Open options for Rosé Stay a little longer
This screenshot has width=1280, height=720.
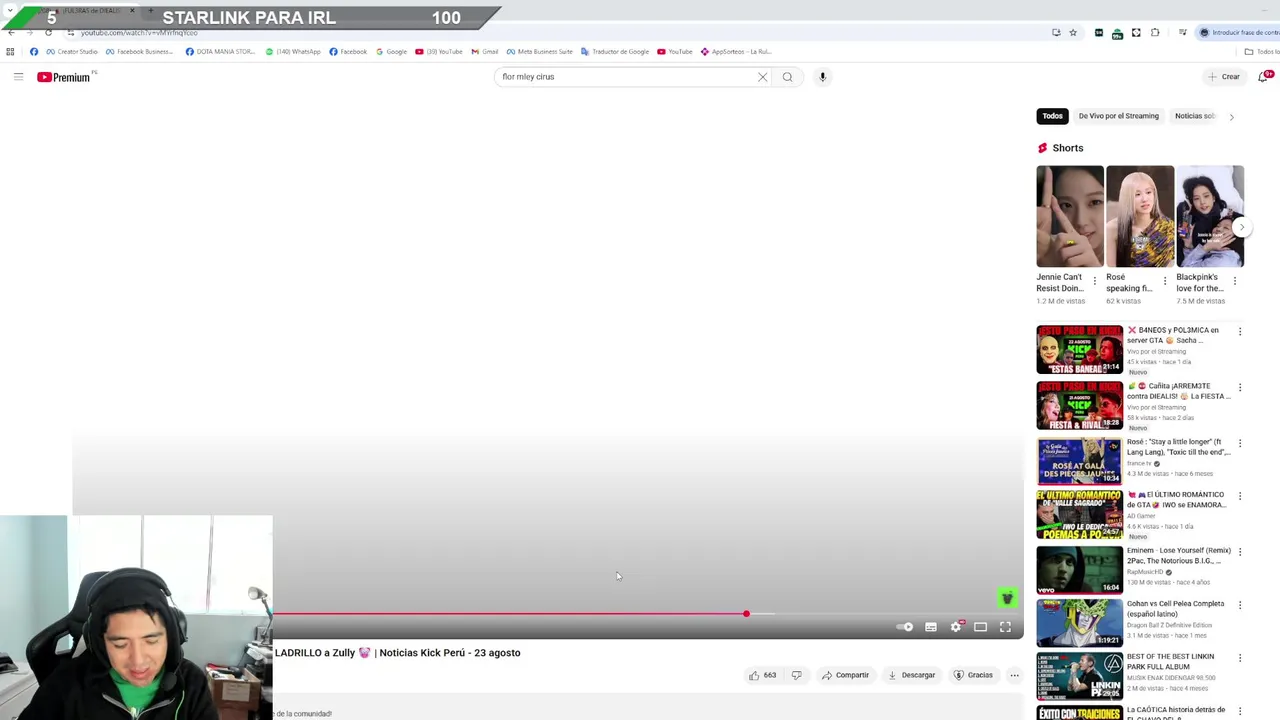(x=1240, y=443)
